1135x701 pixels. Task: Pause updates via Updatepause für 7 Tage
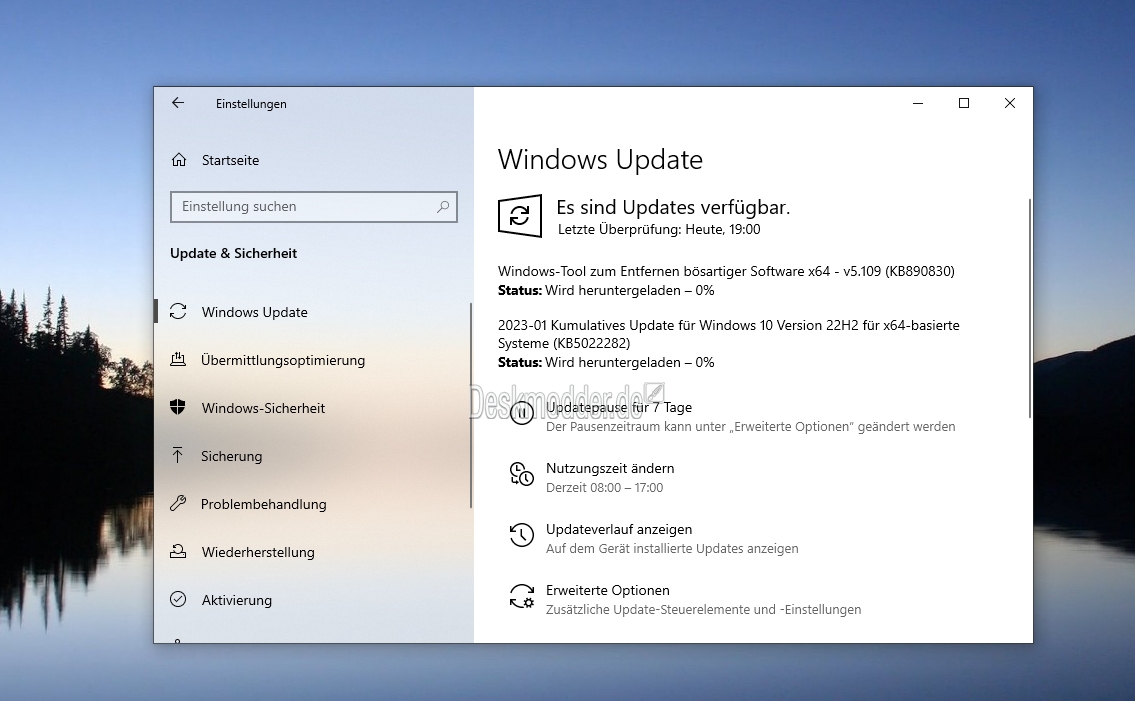619,407
